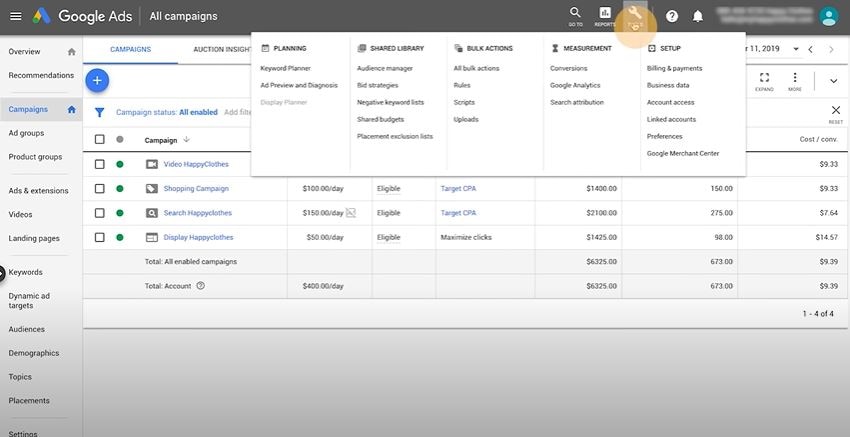The width and height of the screenshot is (850, 437).
Task: Open the notifications bell
Action: pos(698,16)
